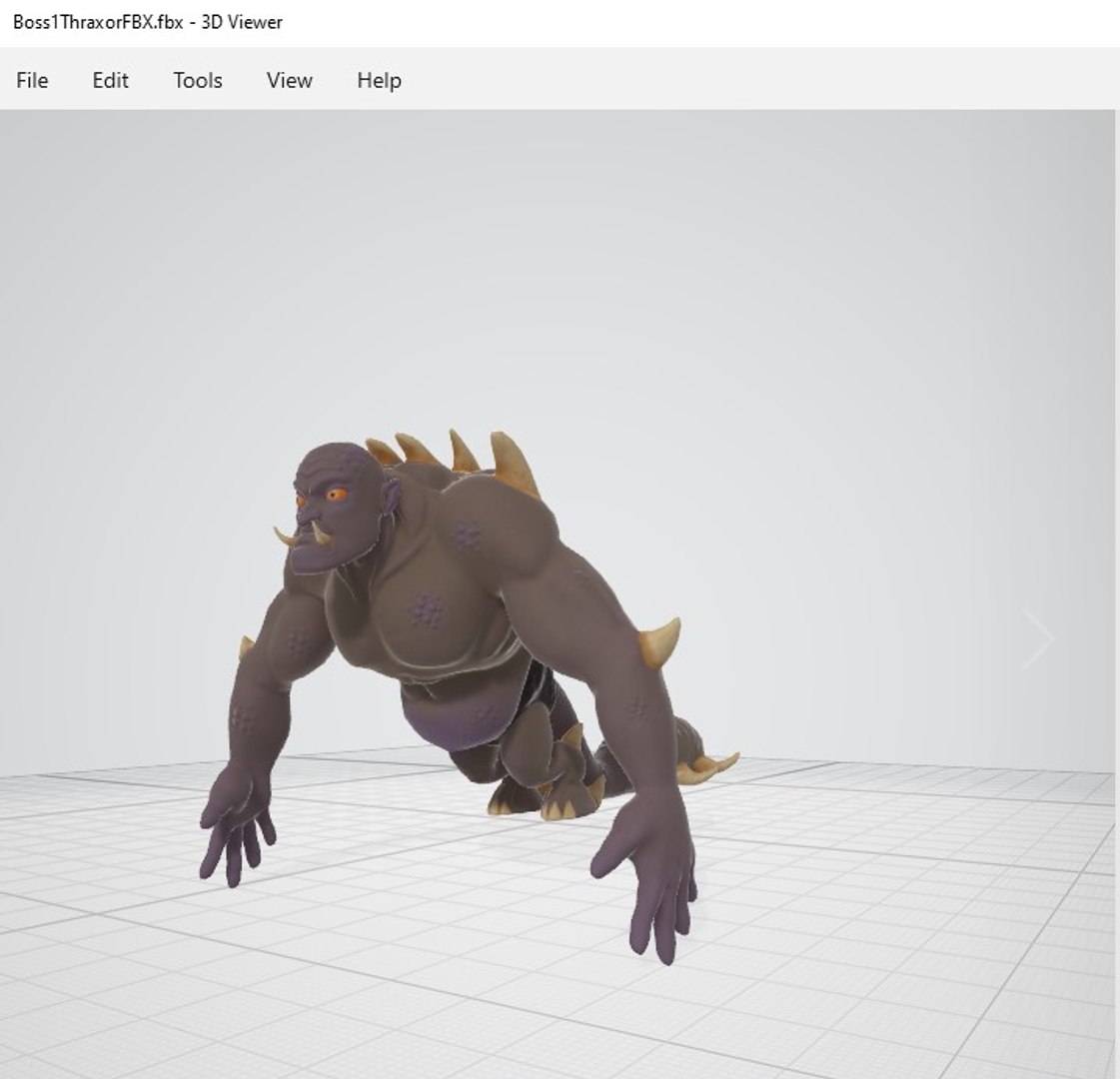Image resolution: width=1120 pixels, height=1079 pixels.
Task: Open the Tools menu
Action: pos(197,80)
